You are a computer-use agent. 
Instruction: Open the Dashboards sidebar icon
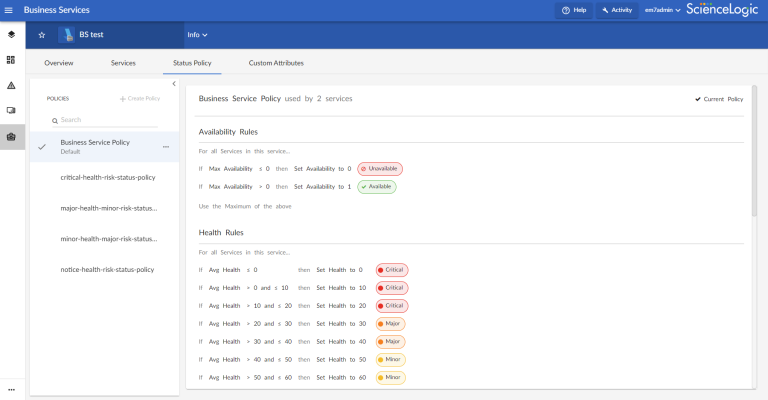pos(11,60)
